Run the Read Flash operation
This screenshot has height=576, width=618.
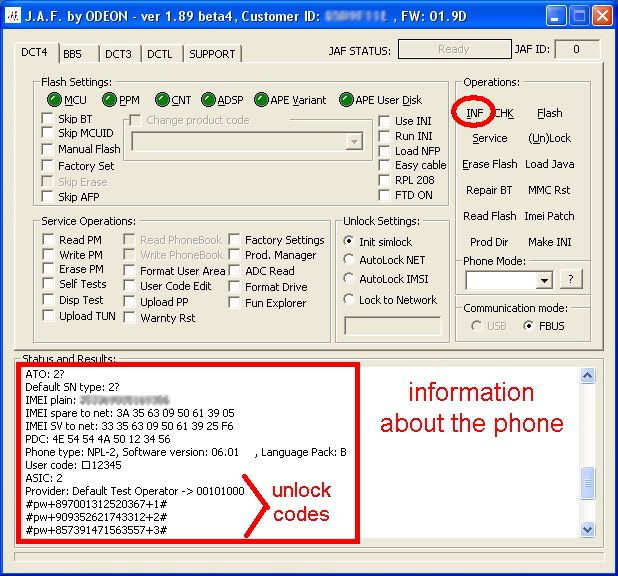tap(490, 216)
